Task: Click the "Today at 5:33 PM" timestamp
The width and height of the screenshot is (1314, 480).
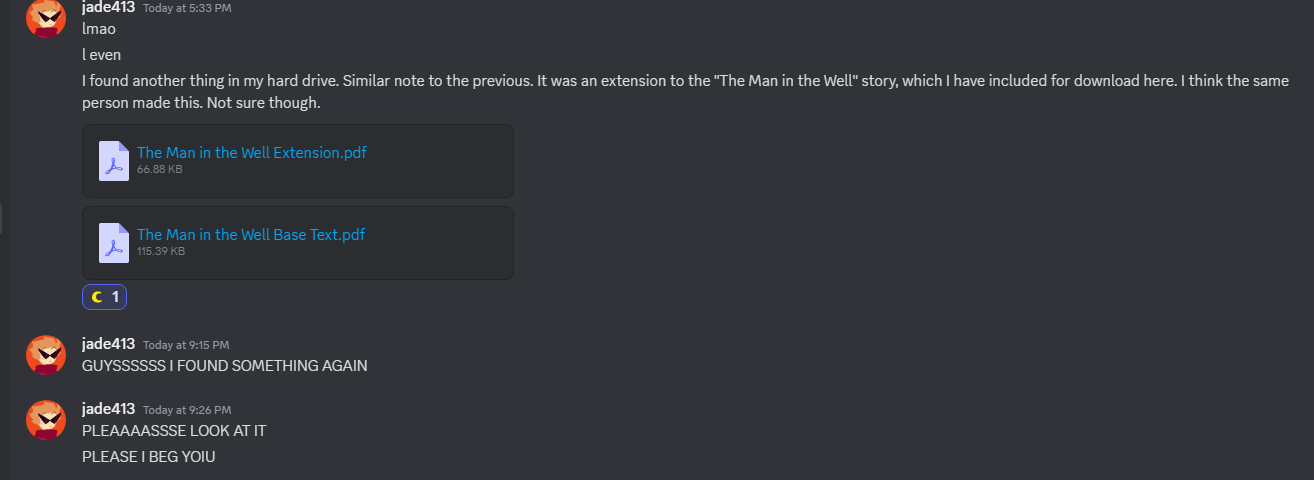Action: [186, 8]
